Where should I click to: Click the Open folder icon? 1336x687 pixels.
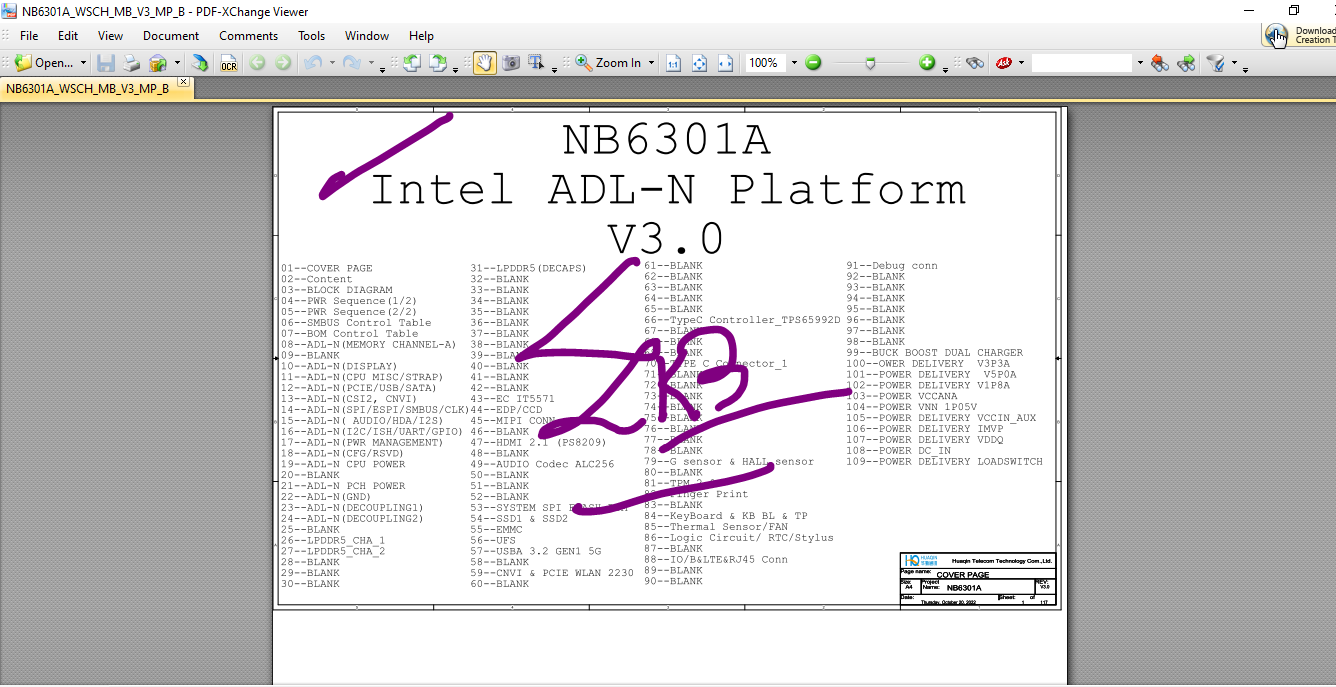(23, 63)
